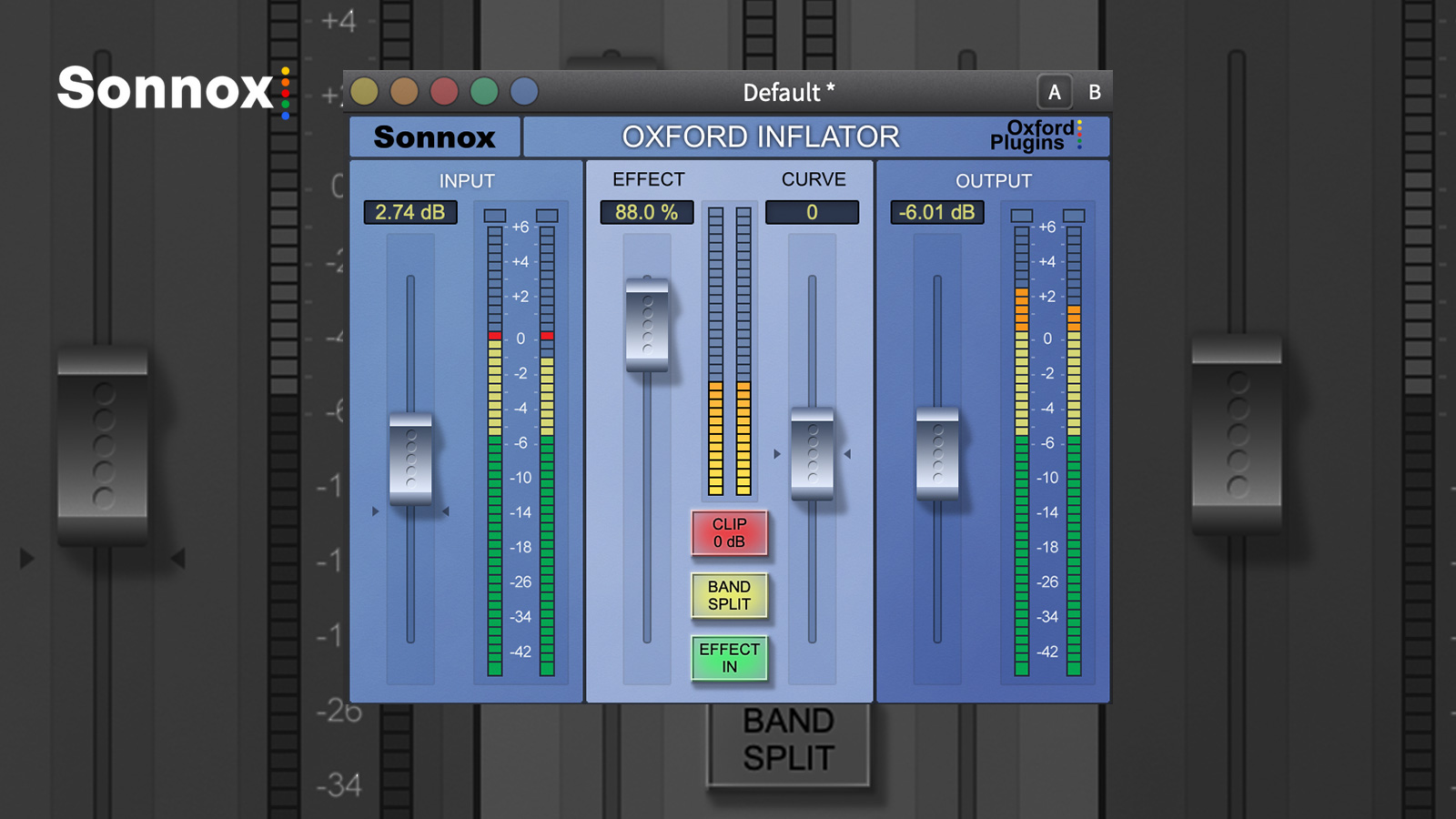
Task: Click the EFFECT section label
Action: (x=649, y=179)
